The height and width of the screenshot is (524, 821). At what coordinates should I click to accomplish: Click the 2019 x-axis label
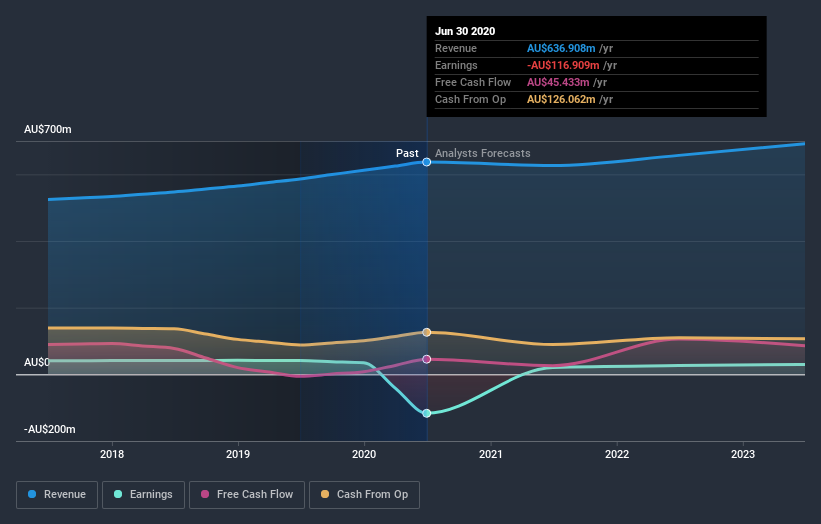pos(238,454)
